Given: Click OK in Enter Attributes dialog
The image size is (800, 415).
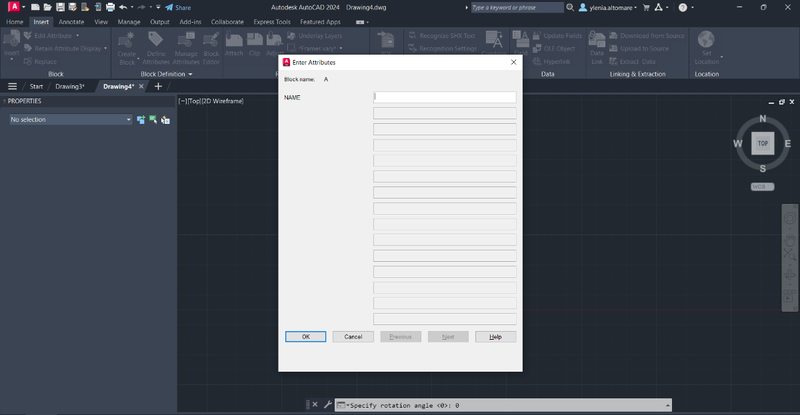Looking at the screenshot, I should [305, 336].
